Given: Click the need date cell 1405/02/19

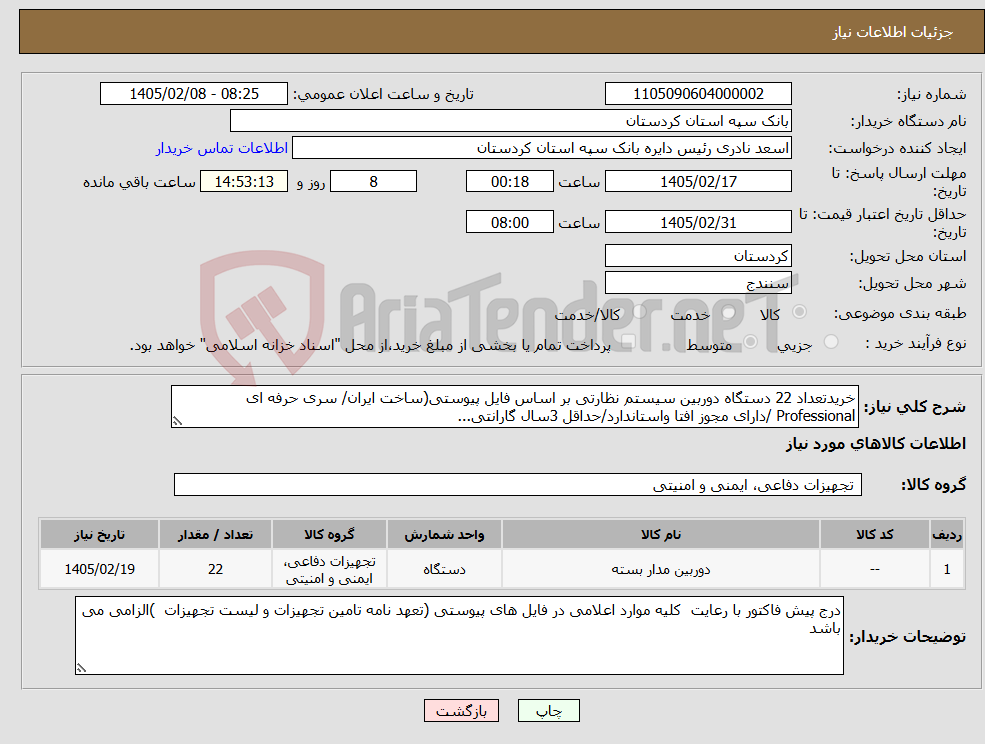Looking at the screenshot, I should 99,569.
